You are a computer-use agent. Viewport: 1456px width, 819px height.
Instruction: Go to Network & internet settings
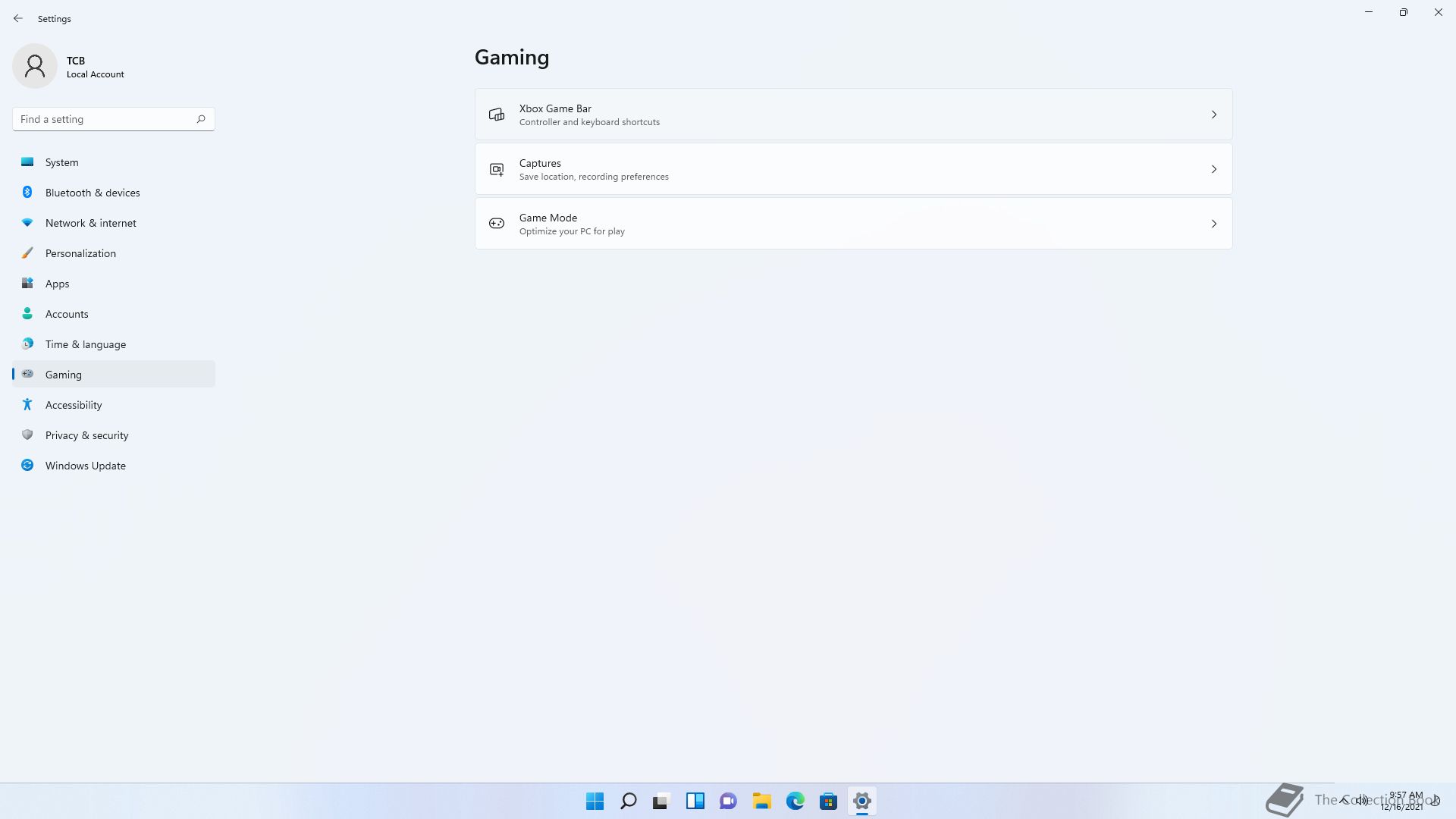pyautogui.click(x=91, y=223)
